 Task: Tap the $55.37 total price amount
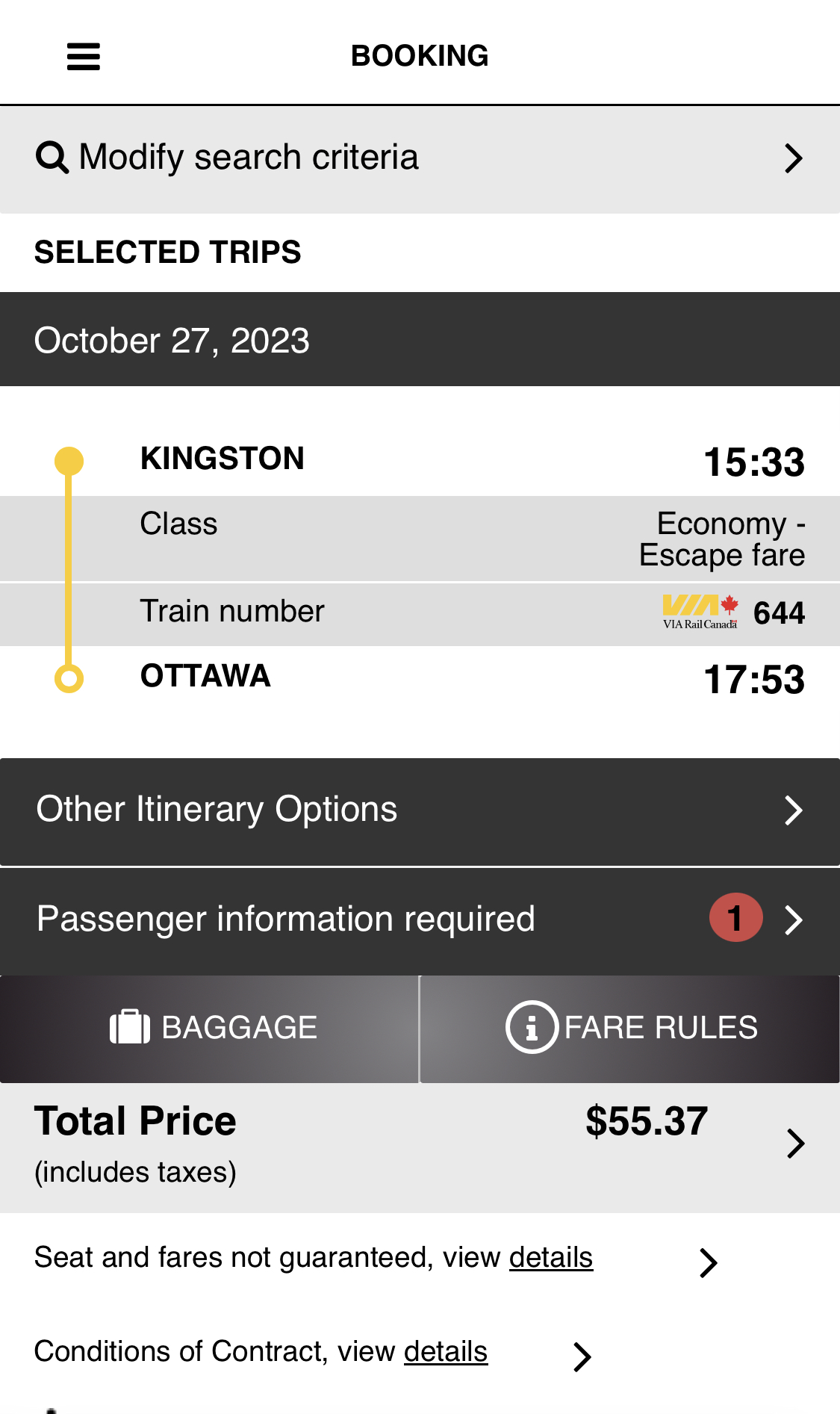point(646,1121)
